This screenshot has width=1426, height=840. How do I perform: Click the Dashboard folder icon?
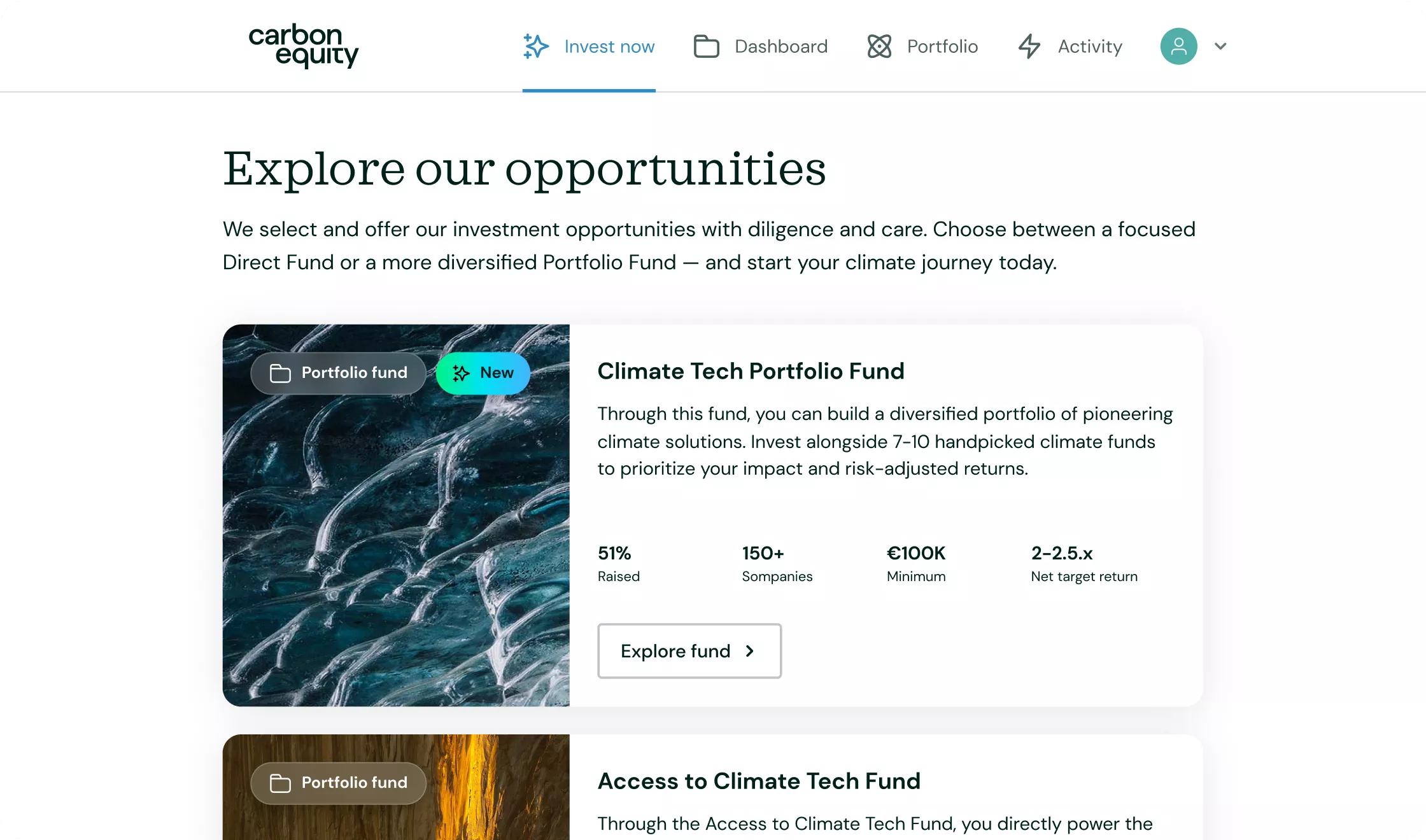click(x=705, y=46)
